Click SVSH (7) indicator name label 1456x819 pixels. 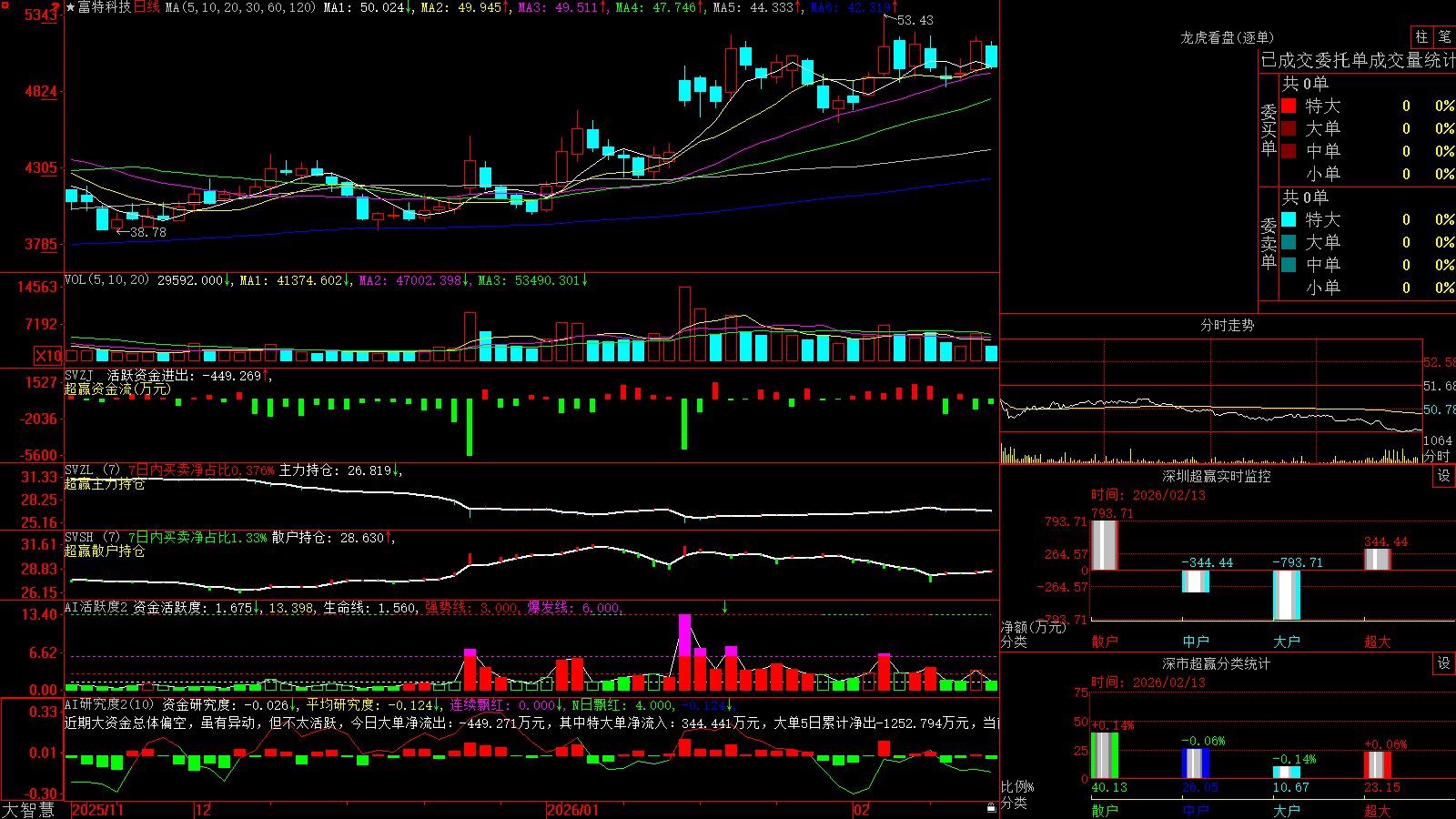[x=93, y=538]
